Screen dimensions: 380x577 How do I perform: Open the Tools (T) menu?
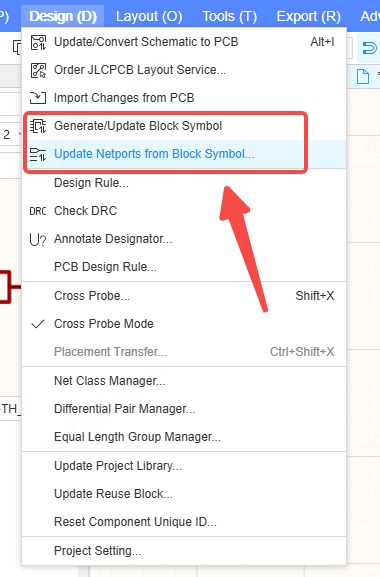click(230, 16)
